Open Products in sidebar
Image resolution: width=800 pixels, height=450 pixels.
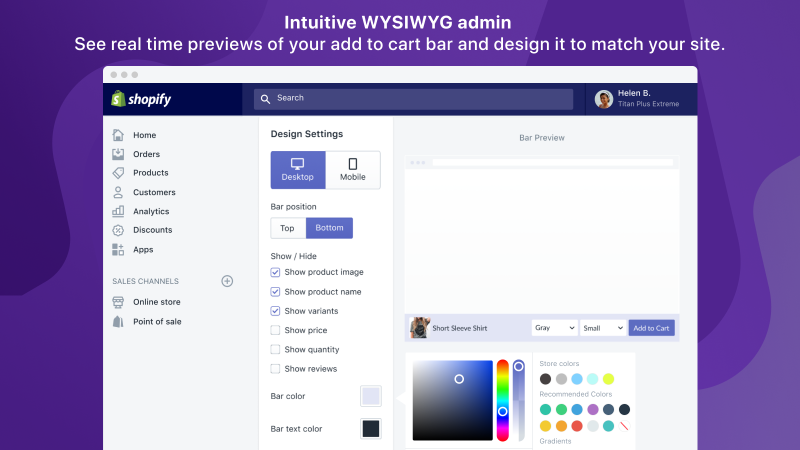151,173
